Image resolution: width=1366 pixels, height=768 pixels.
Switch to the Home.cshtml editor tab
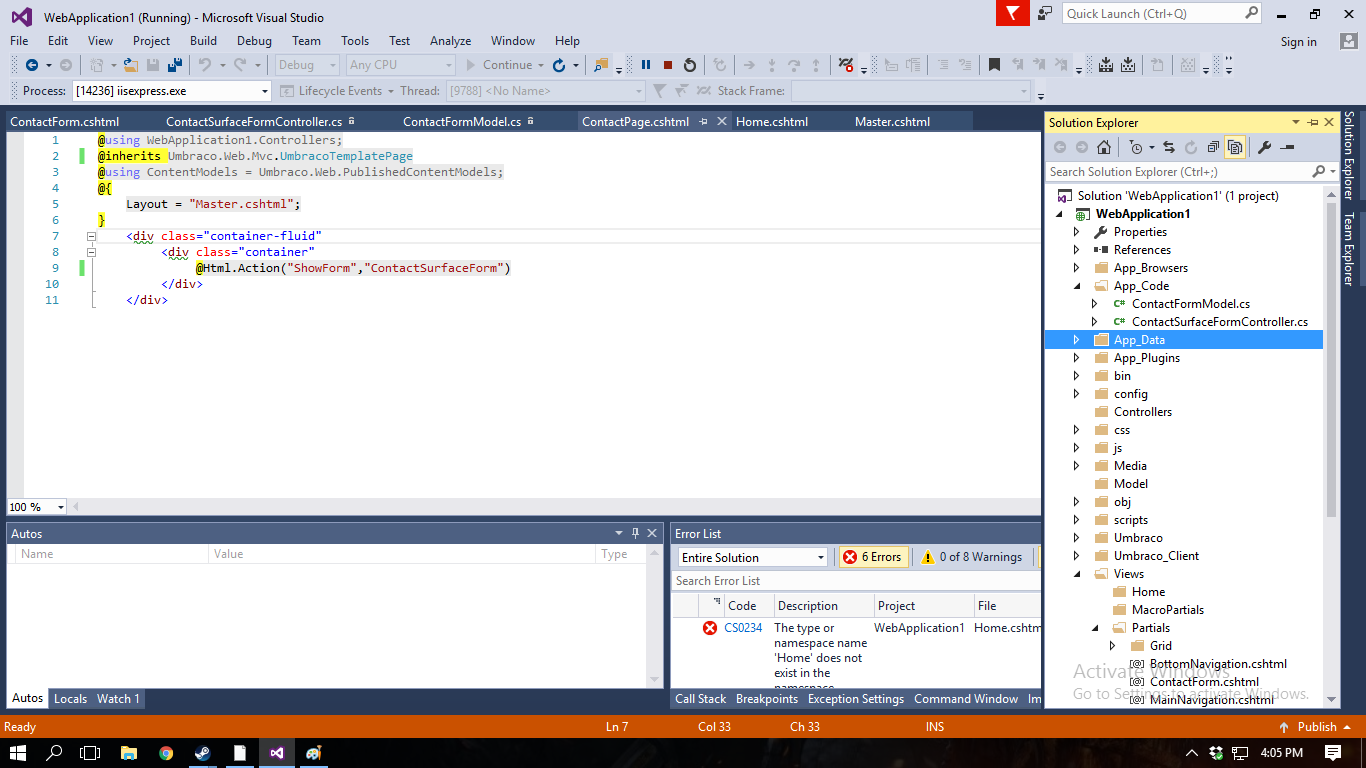tap(771, 122)
